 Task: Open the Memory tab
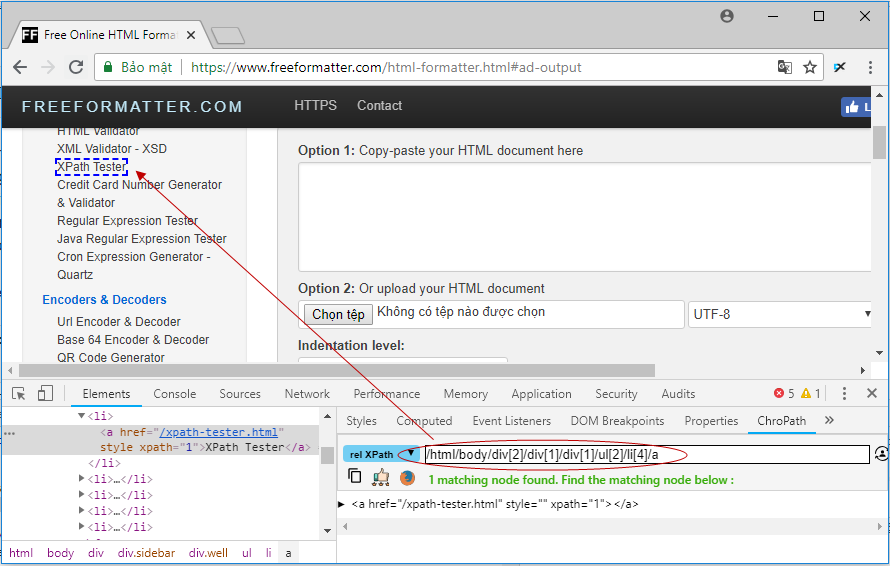click(465, 393)
